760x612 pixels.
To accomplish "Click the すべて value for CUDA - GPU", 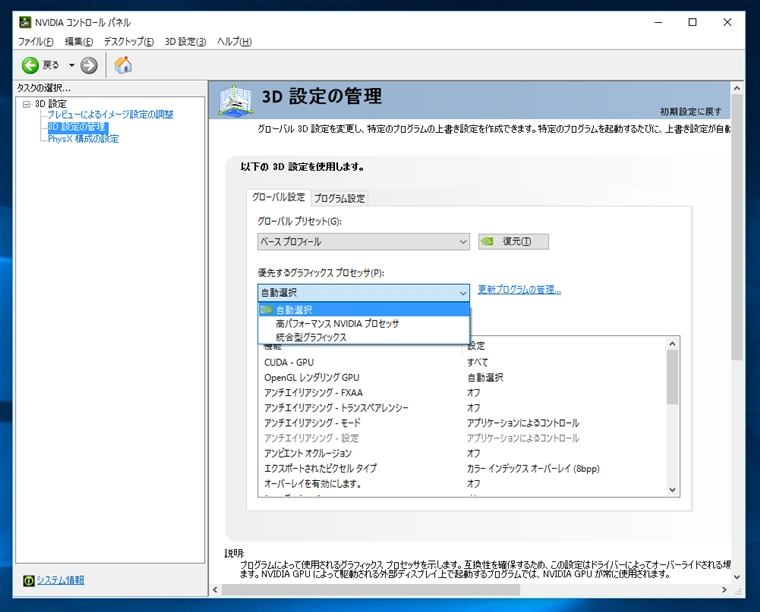I will 478,362.
